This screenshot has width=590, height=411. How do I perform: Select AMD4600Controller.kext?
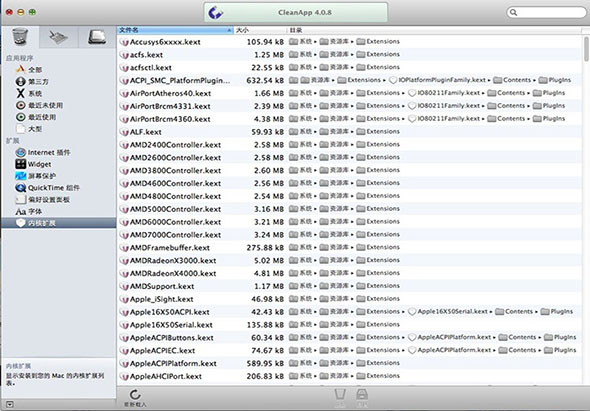click(175, 183)
